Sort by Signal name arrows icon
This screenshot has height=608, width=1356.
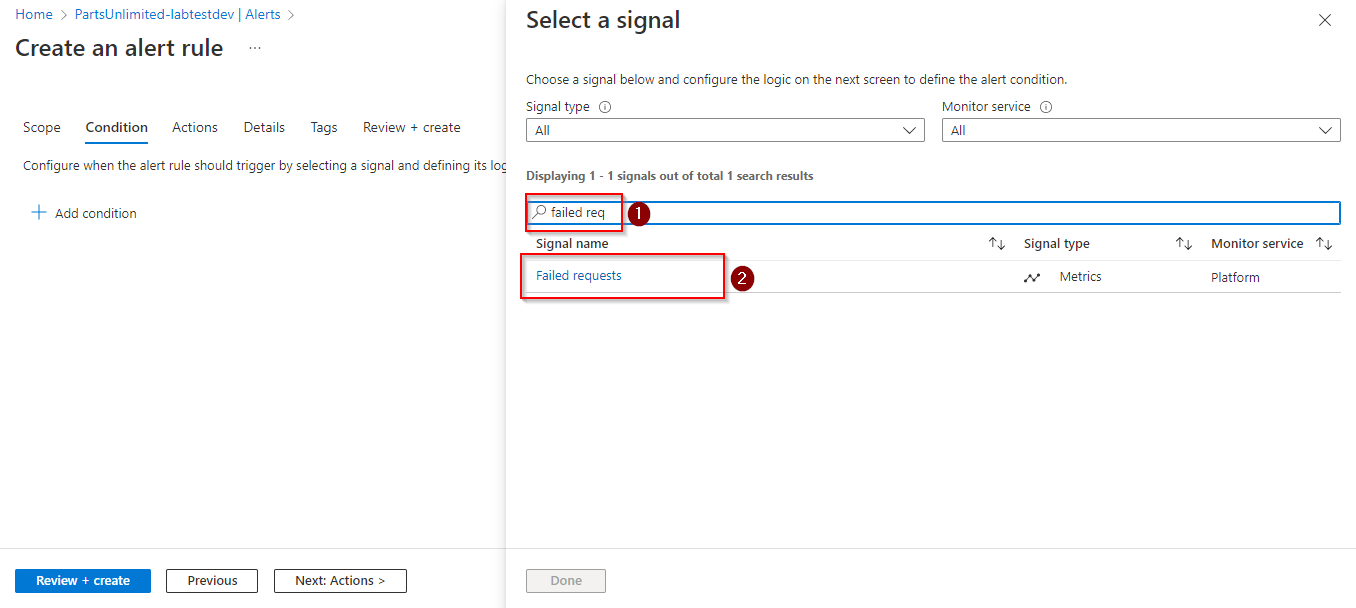(997, 244)
